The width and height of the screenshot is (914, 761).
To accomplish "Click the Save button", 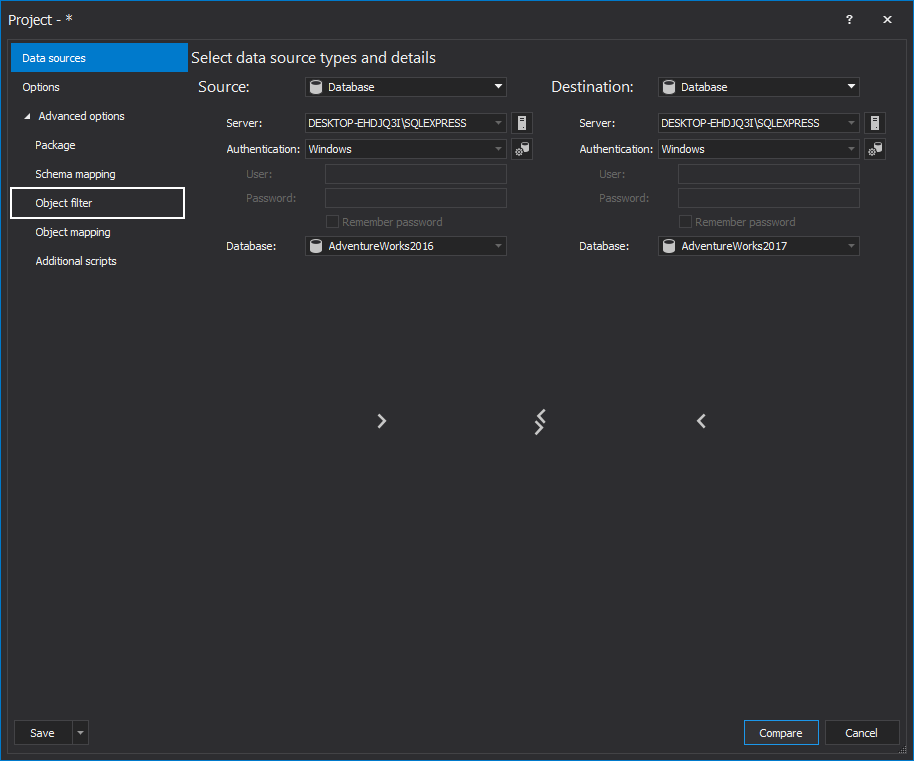I will tap(43, 732).
